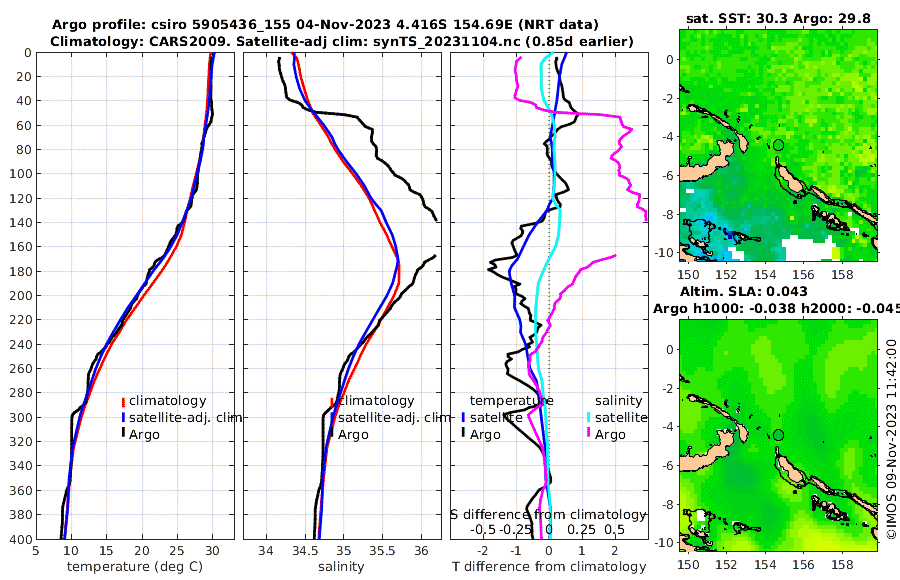The image size is (900, 580).
Task: Click the Argo profile title text
Action: [325, 25]
